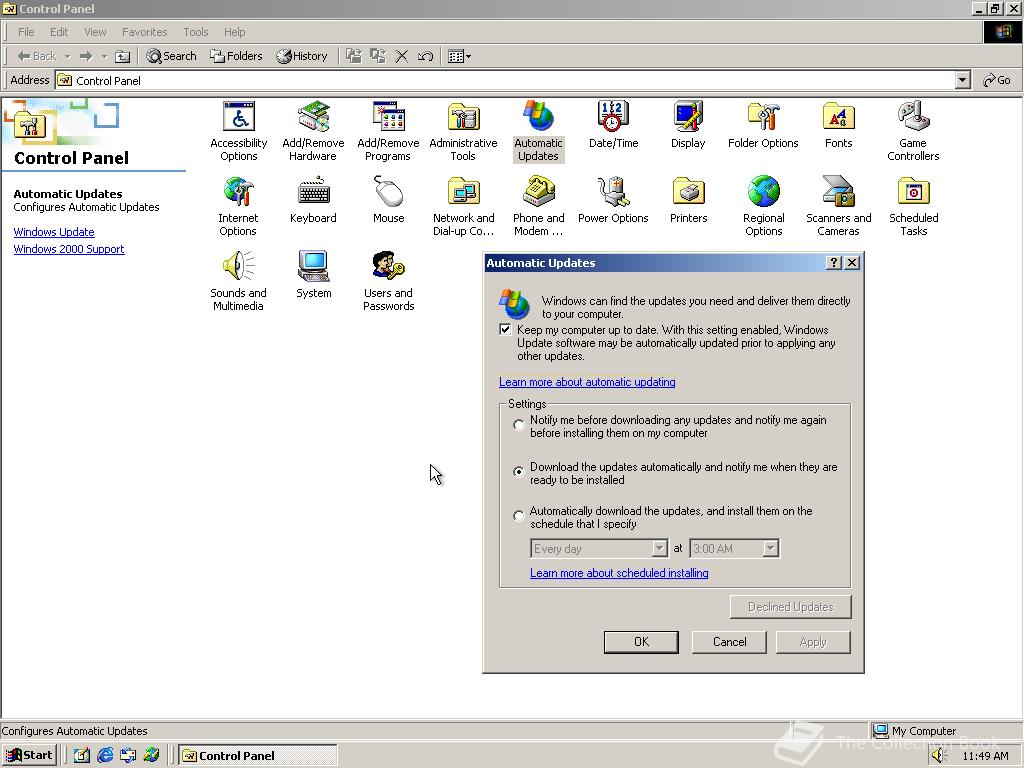Click the Up folder toolbar icon
1024x768 pixels.
[122, 56]
